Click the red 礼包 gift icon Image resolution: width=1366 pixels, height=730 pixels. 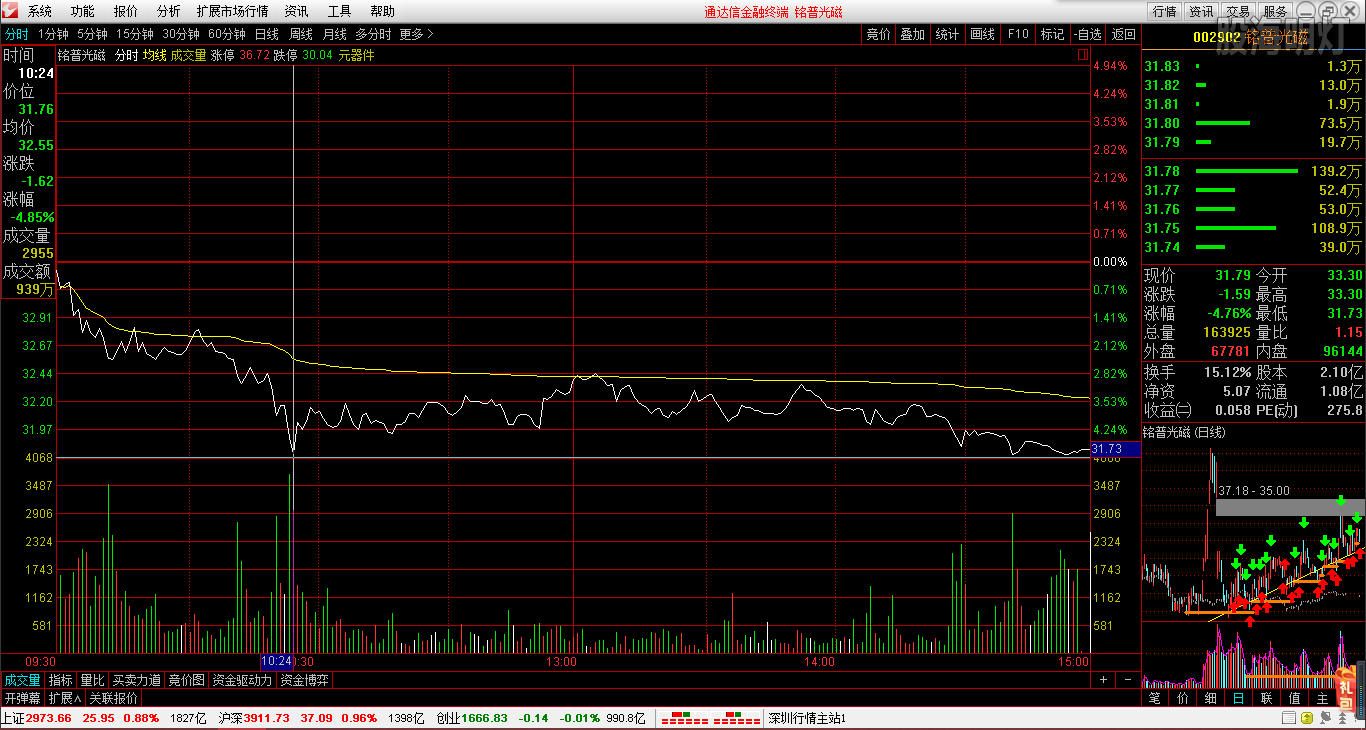(x=1345, y=689)
